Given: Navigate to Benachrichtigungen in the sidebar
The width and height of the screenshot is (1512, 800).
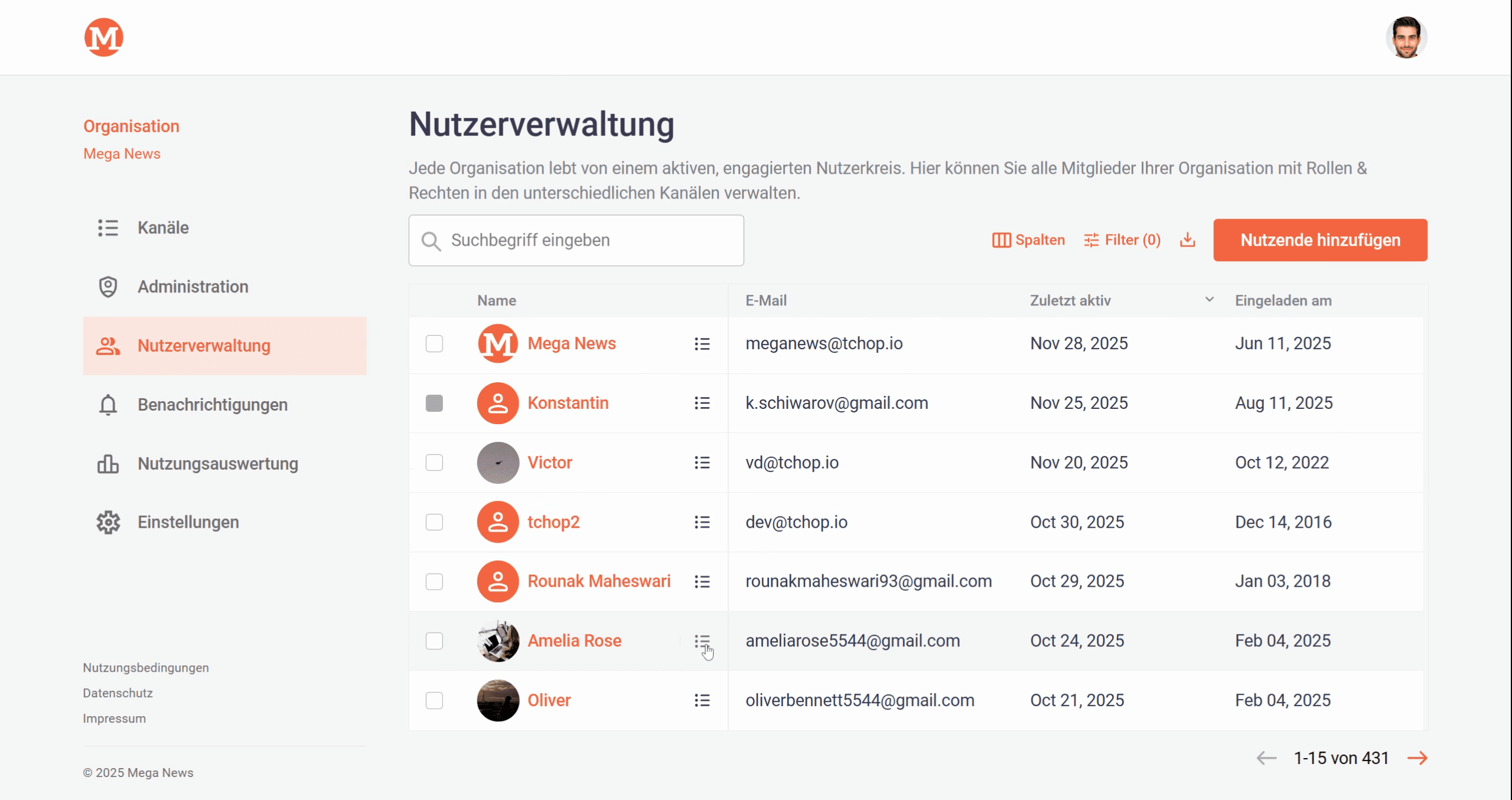Looking at the screenshot, I should tap(213, 405).
